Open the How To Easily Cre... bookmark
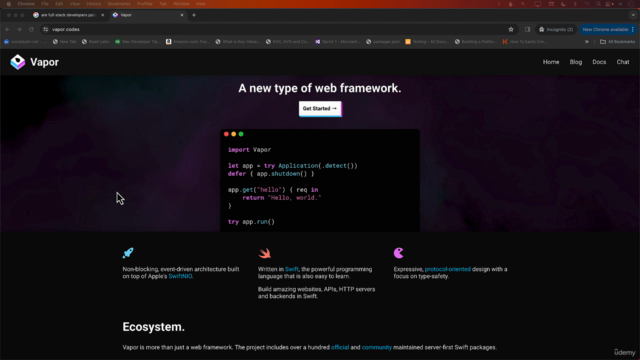Image resolution: width=640 pixels, height=360 pixels. pyautogui.click(x=524, y=42)
